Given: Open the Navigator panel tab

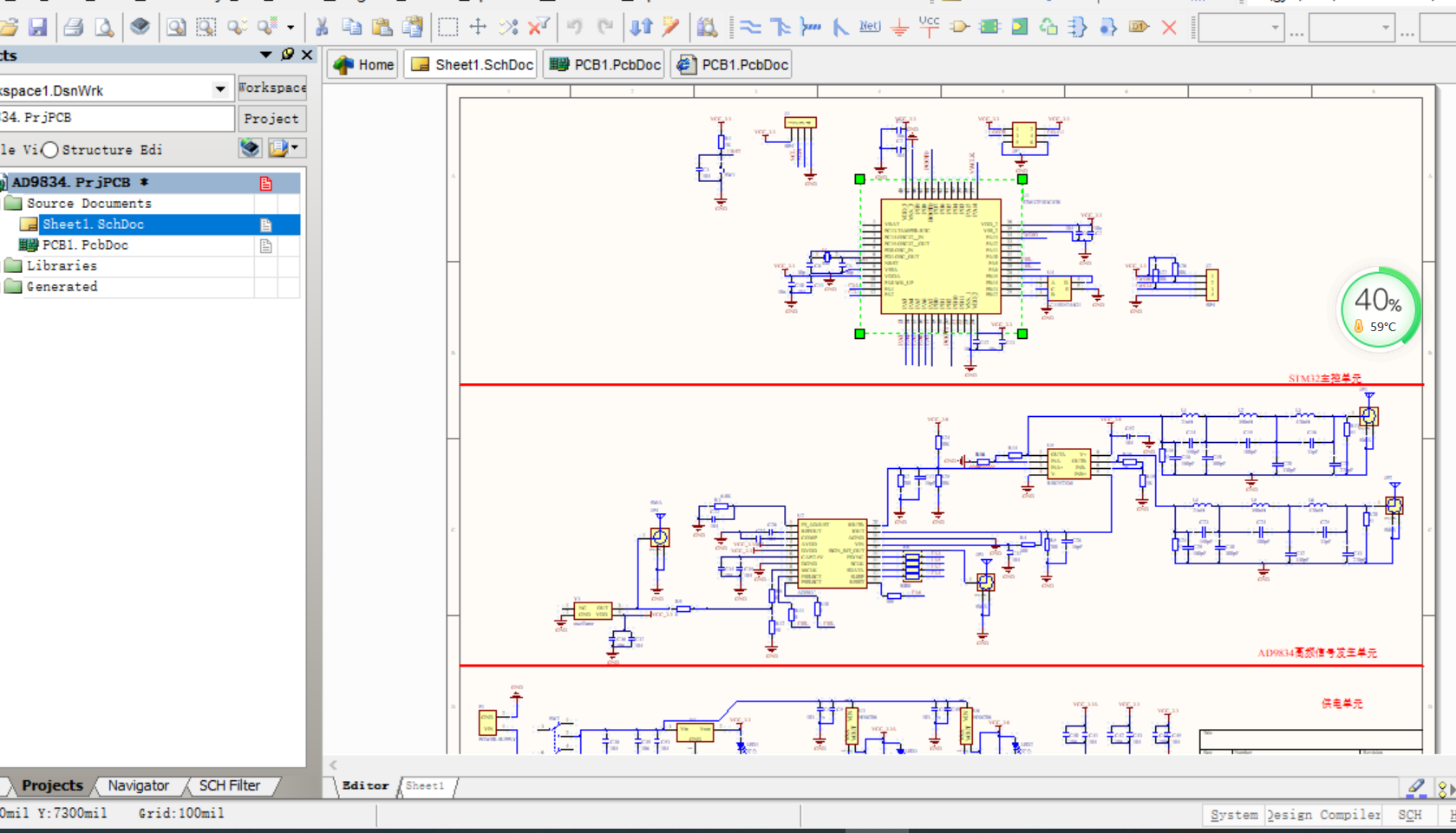Looking at the screenshot, I should click(138, 785).
